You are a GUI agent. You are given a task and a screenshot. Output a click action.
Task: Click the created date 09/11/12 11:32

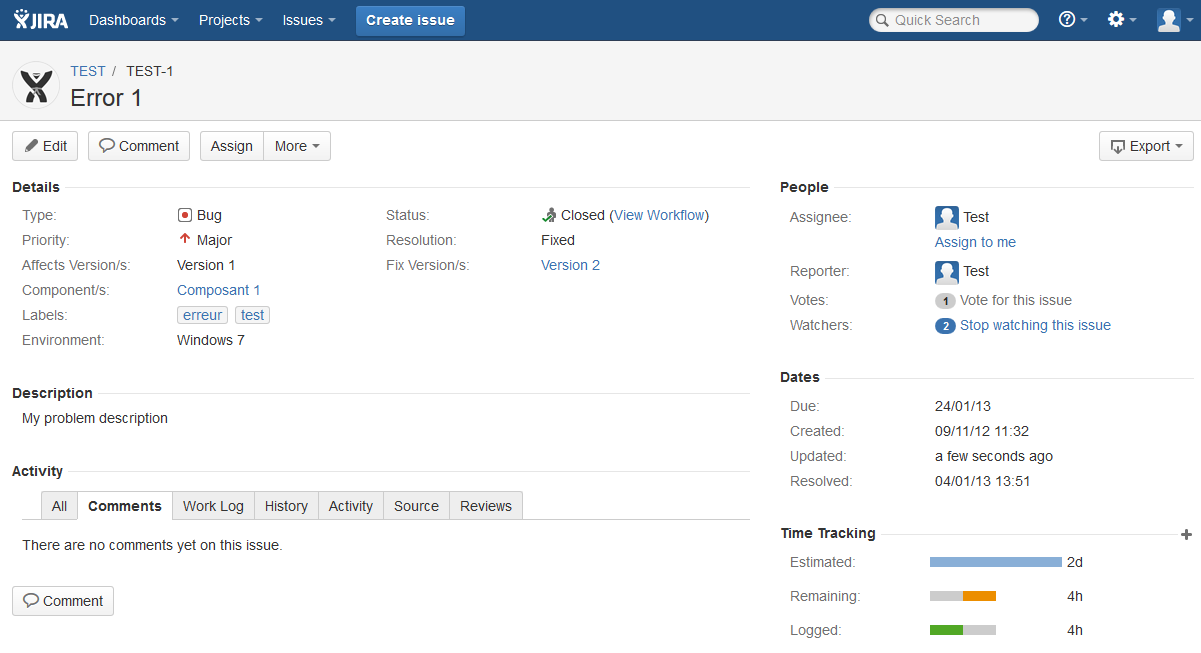tap(982, 431)
